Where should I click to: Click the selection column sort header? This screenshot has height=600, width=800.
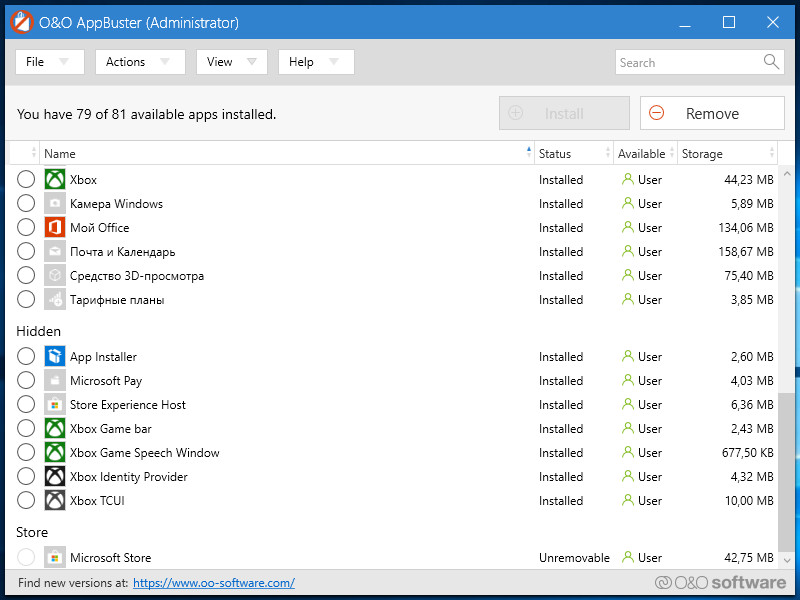pyautogui.click(x=24, y=153)
